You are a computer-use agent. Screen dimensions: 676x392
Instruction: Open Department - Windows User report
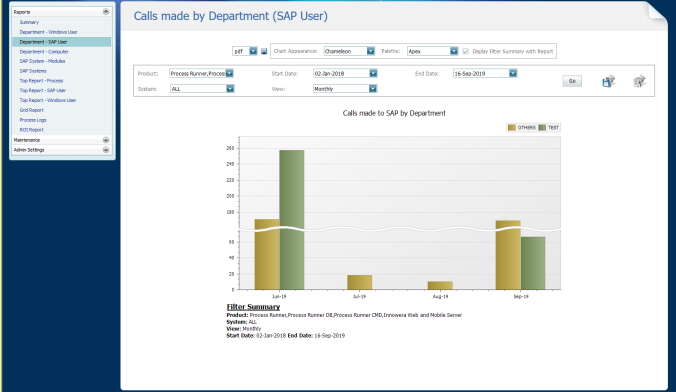pyautogui.click(x=48, y=32)
